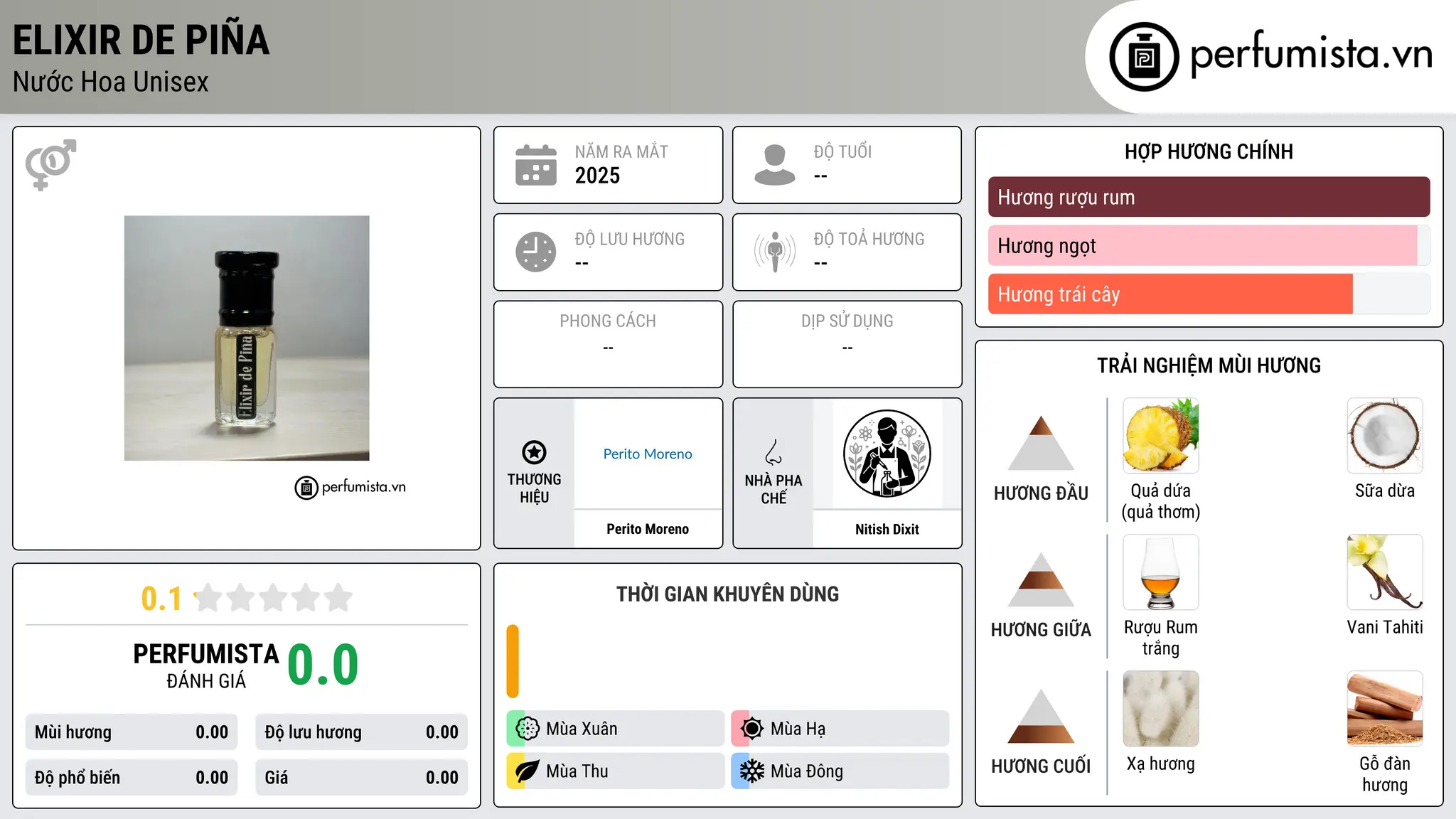
Task: Click the calendar icon for launch year
Action: 536,165
